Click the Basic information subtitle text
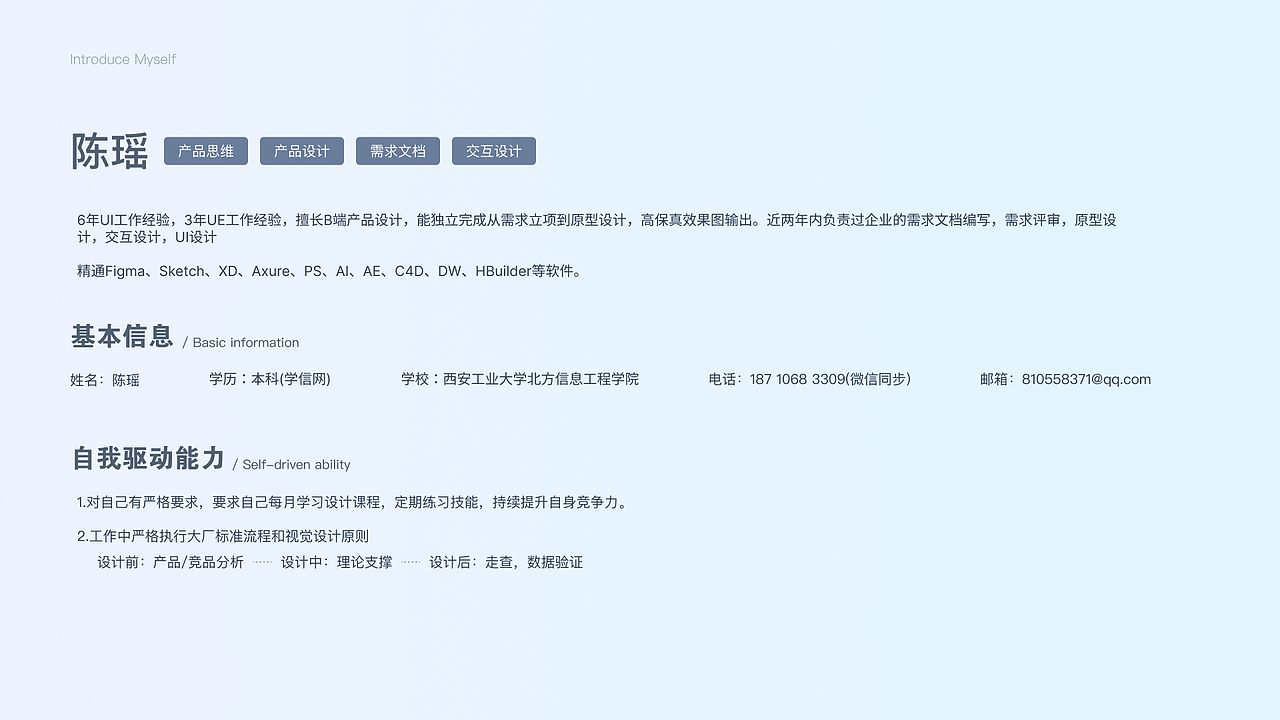Image resolution: width=1280 pixels, height=720 pixels. [245, 342]
